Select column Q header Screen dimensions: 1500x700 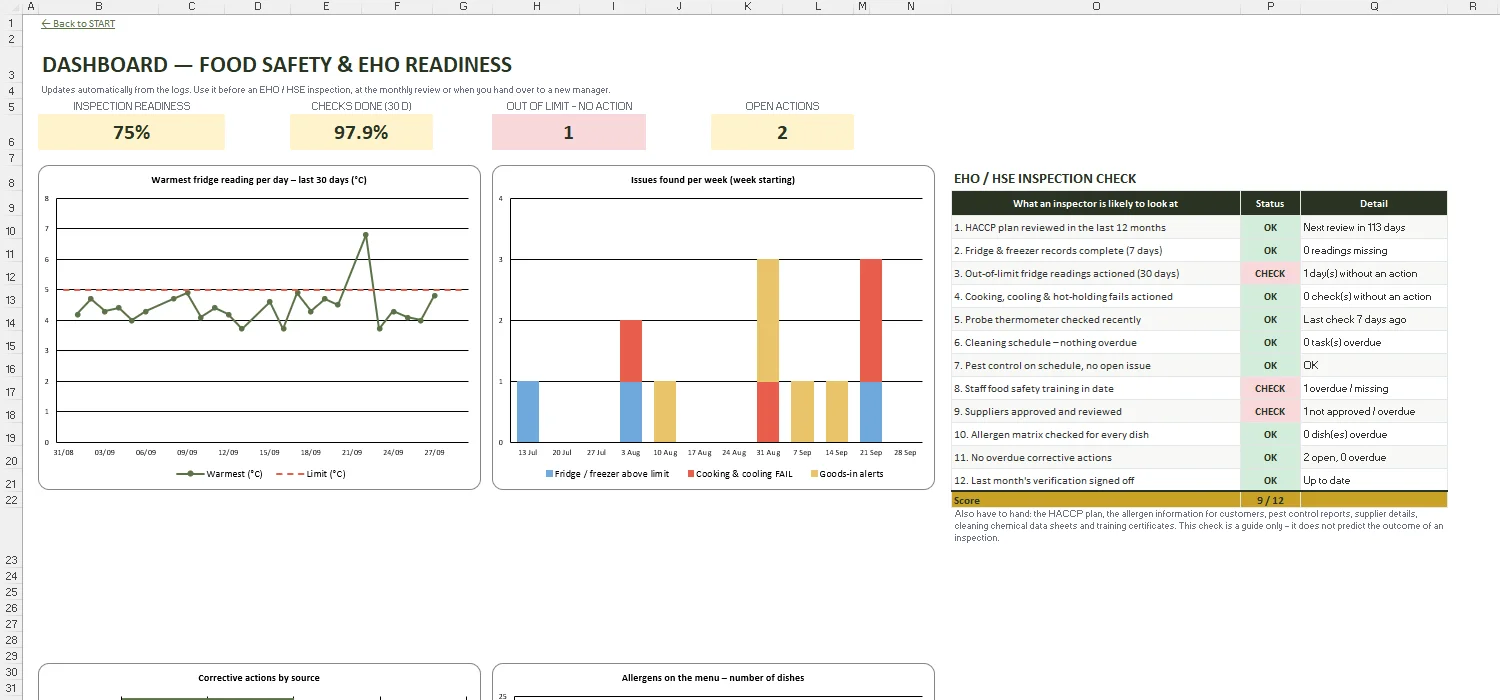tap(1374, 6)
